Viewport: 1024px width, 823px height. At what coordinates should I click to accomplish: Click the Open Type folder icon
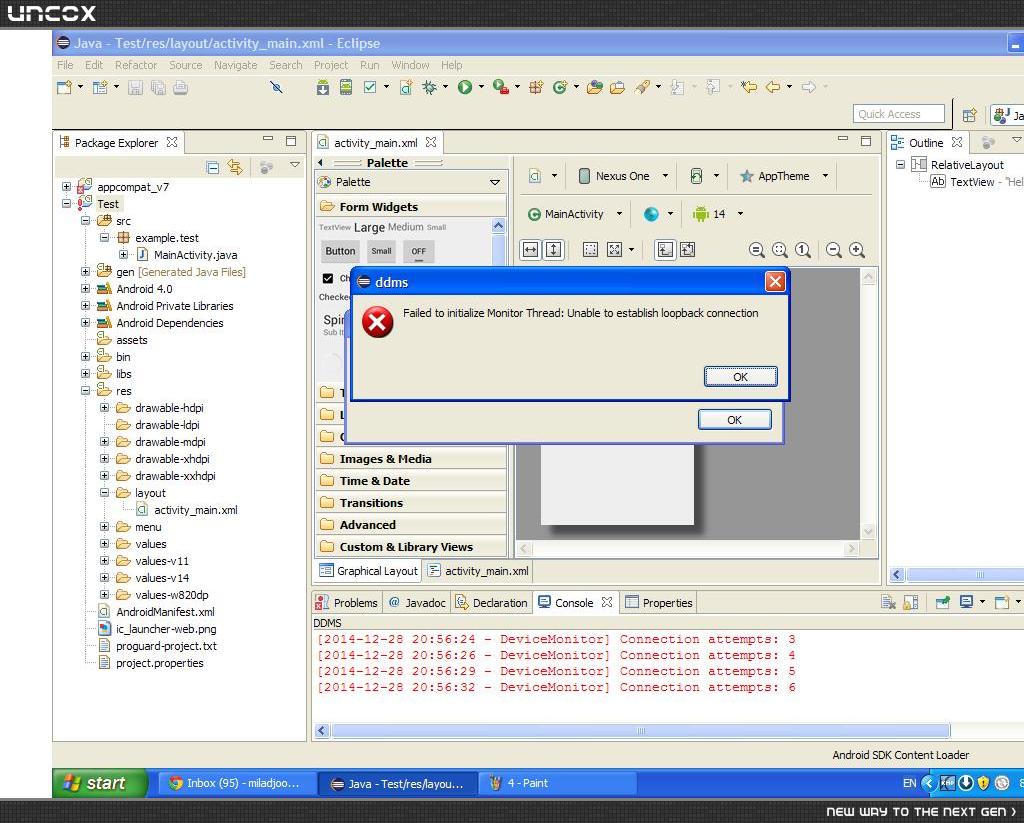click(x=594, y=87)
